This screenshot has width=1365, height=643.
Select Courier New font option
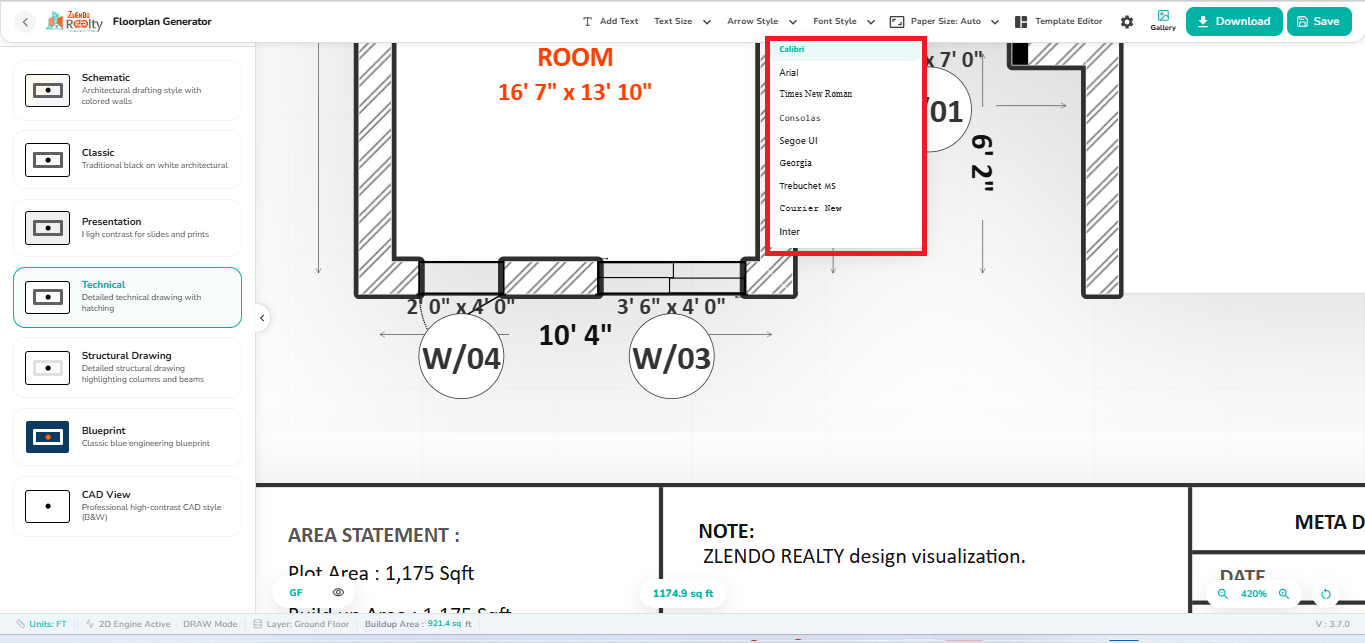[x=845, y=209]
